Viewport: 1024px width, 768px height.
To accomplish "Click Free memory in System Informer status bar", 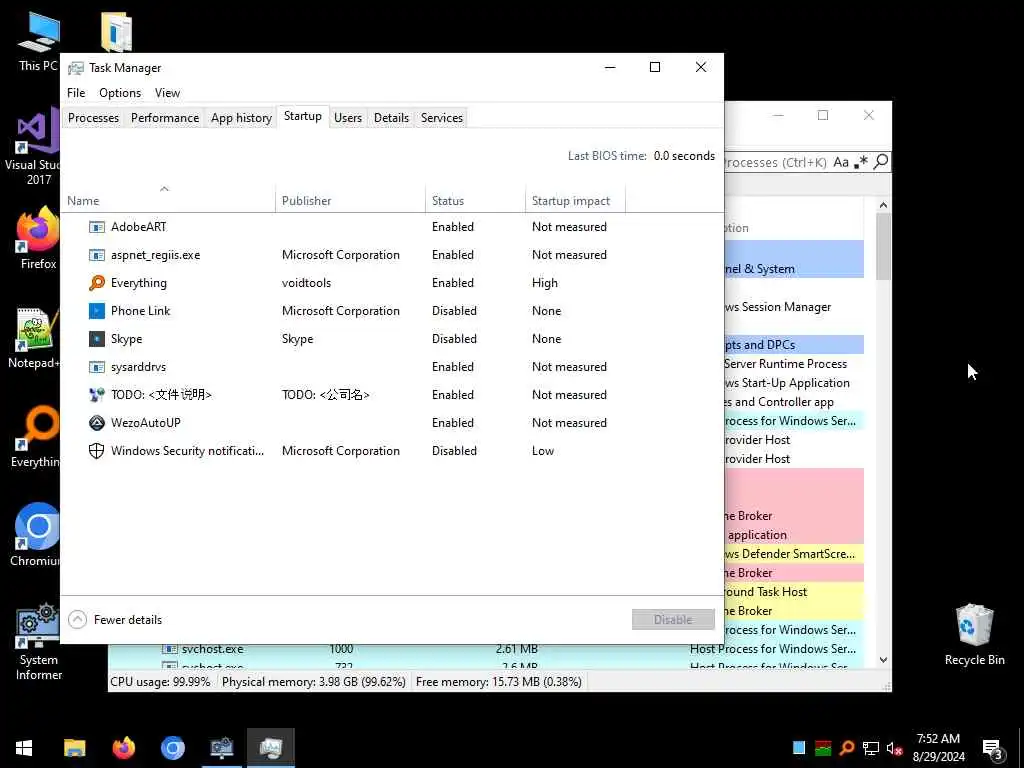I will point(498,682).
